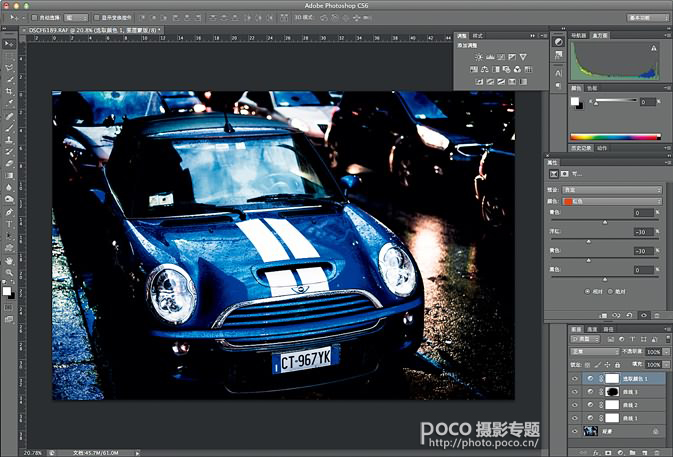
Task: Open the 颜色 dropdown showing 红色
Action: [x=612, y=201]
